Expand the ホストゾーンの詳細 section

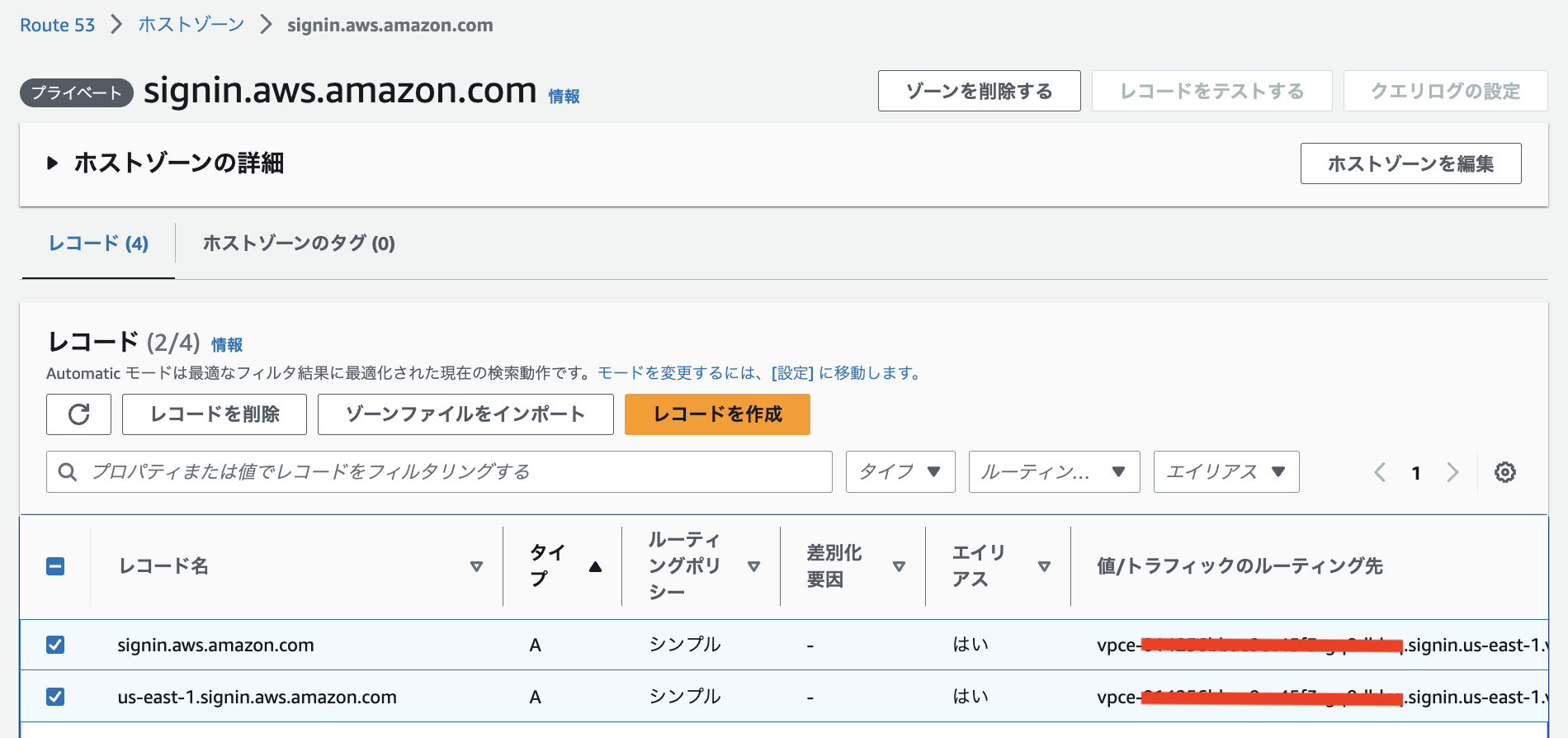53,163
